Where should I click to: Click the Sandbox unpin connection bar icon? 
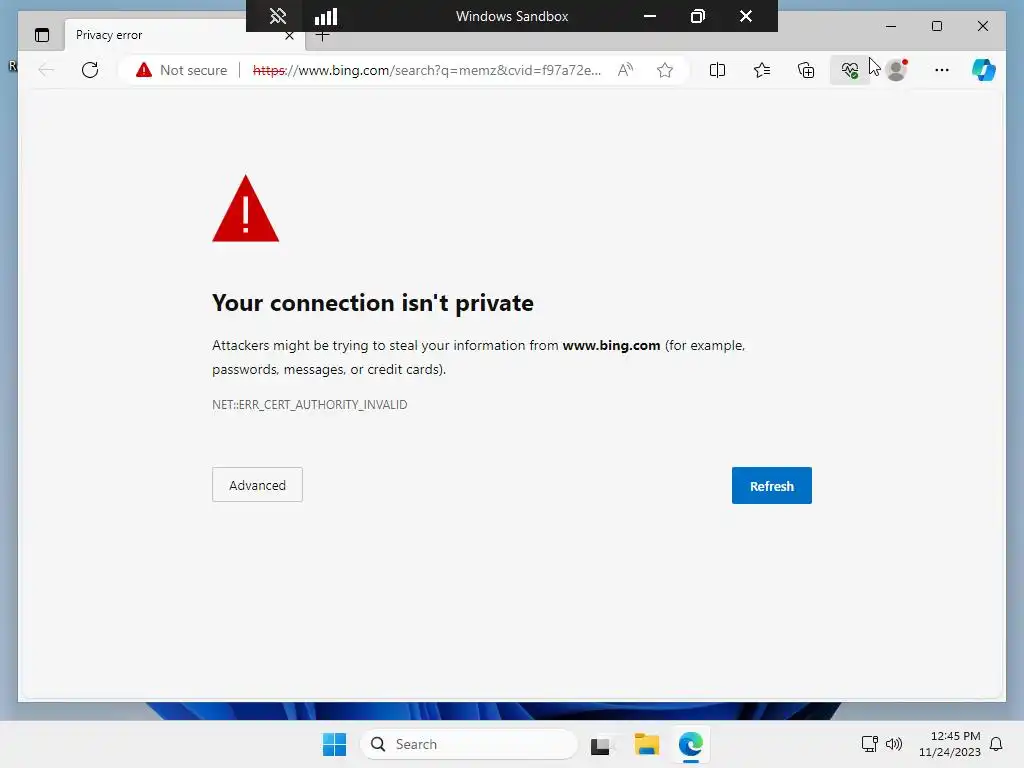[x=278, y=16]
